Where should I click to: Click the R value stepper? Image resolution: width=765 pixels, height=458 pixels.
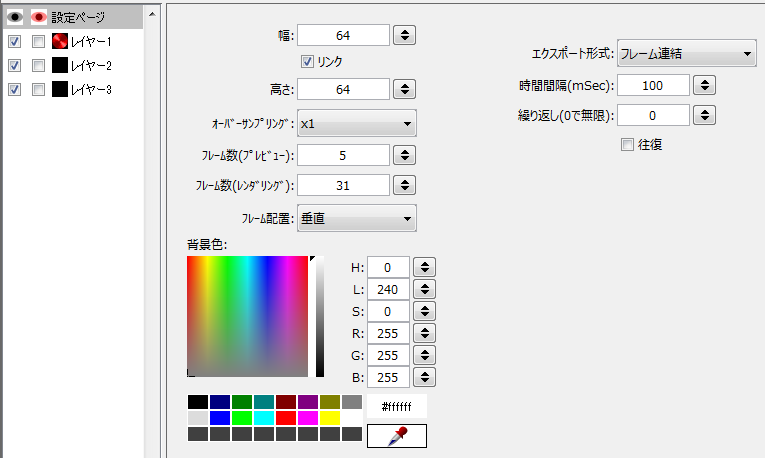coord(424,333)
